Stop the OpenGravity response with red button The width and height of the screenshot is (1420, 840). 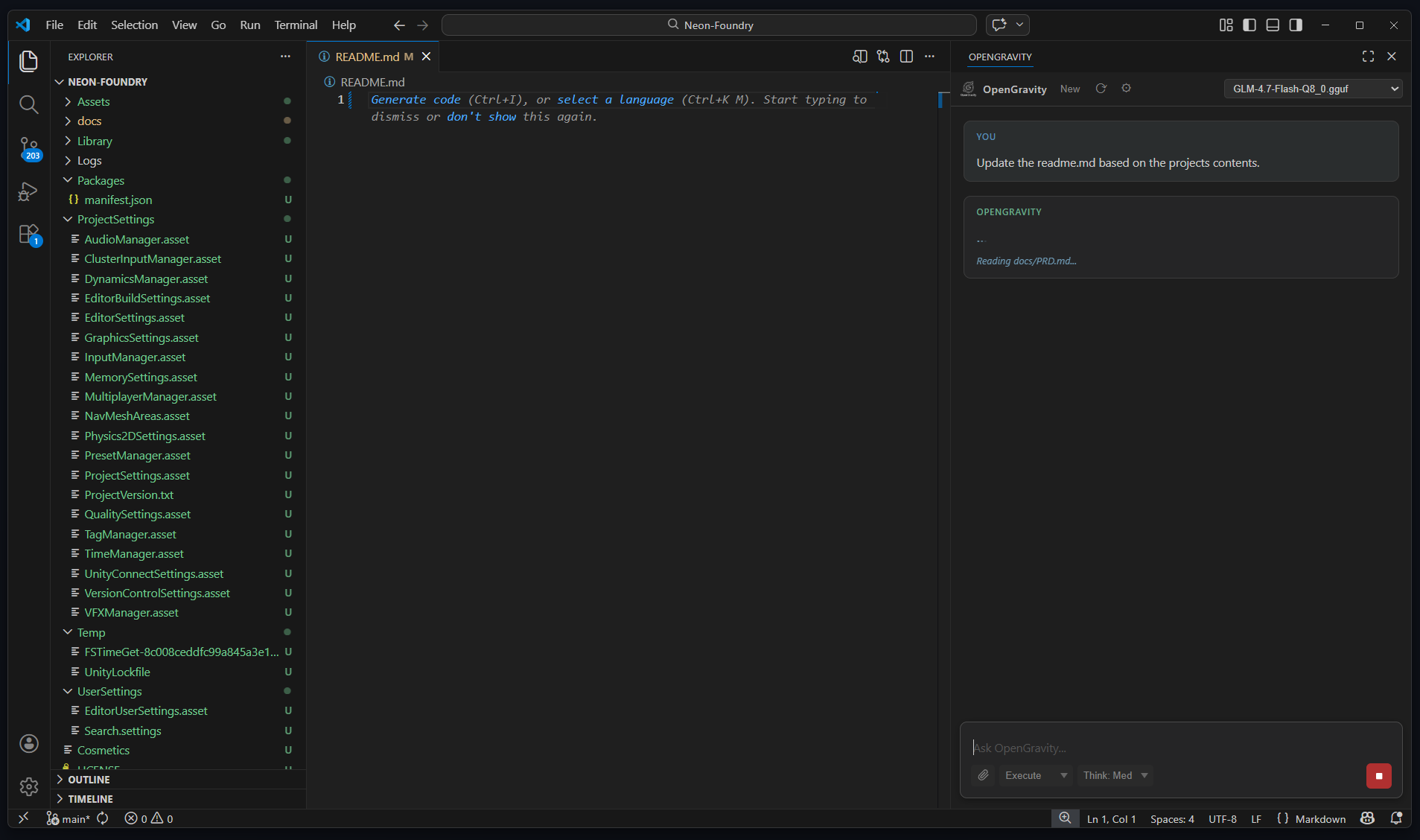[1378, 775]
